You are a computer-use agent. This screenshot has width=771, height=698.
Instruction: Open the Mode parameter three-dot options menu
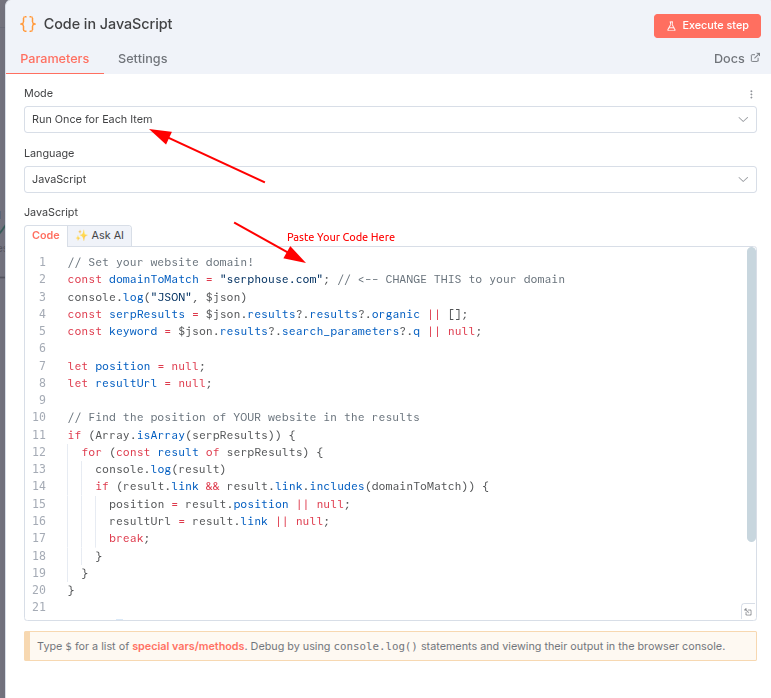tap(751, 94)
